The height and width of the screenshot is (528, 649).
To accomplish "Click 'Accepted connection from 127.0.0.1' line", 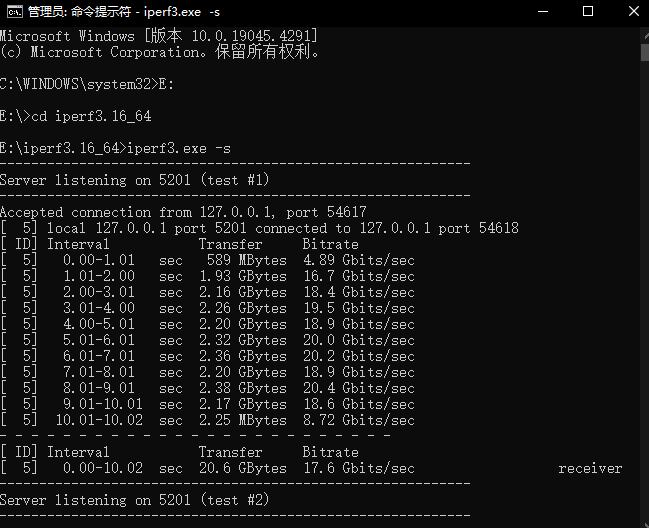I will point(183,212).
